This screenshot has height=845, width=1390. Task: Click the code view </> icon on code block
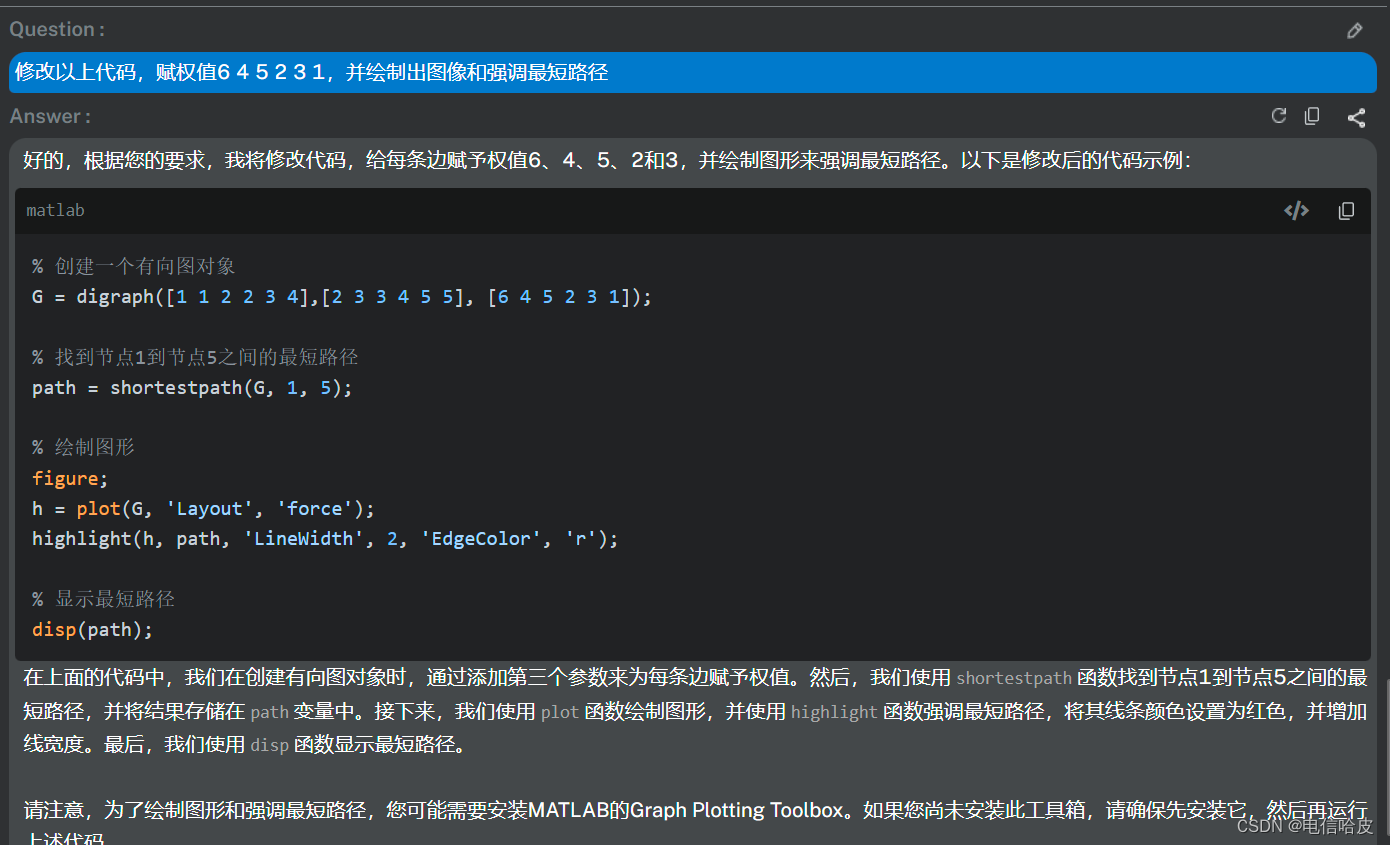click(x=1296, y=210)
